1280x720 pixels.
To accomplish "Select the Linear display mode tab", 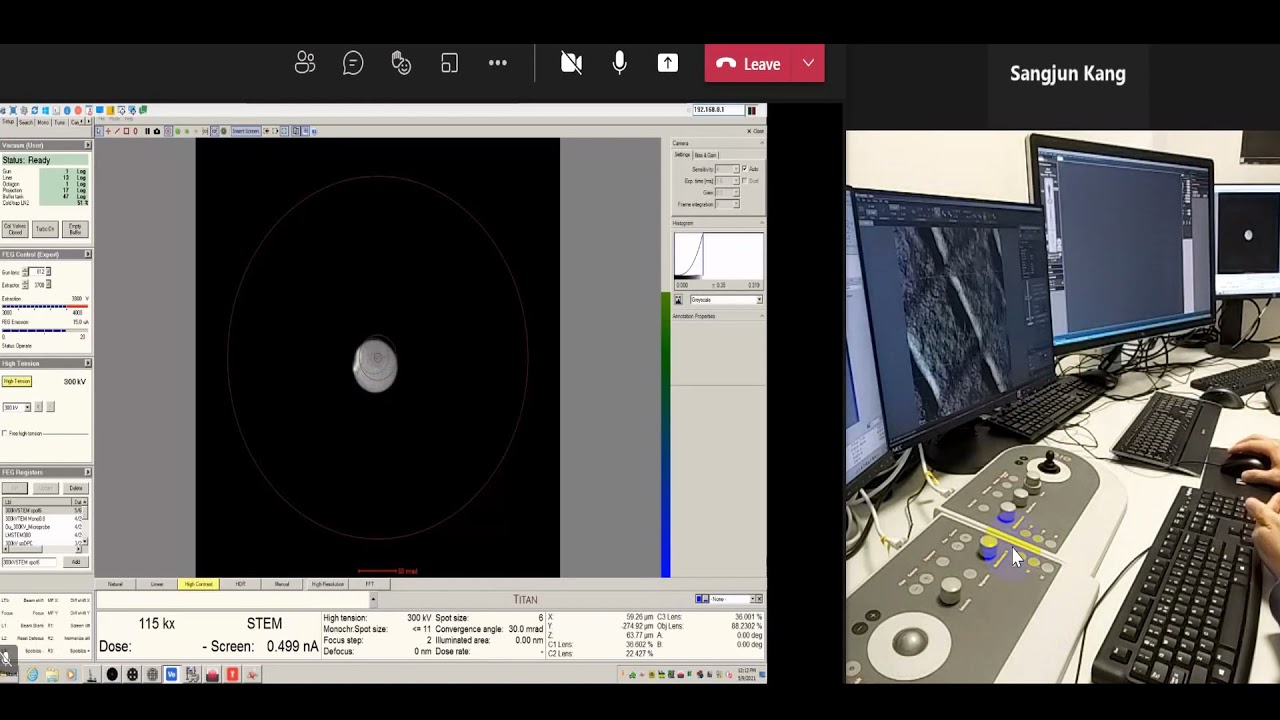I will click(x=157, y=584).
